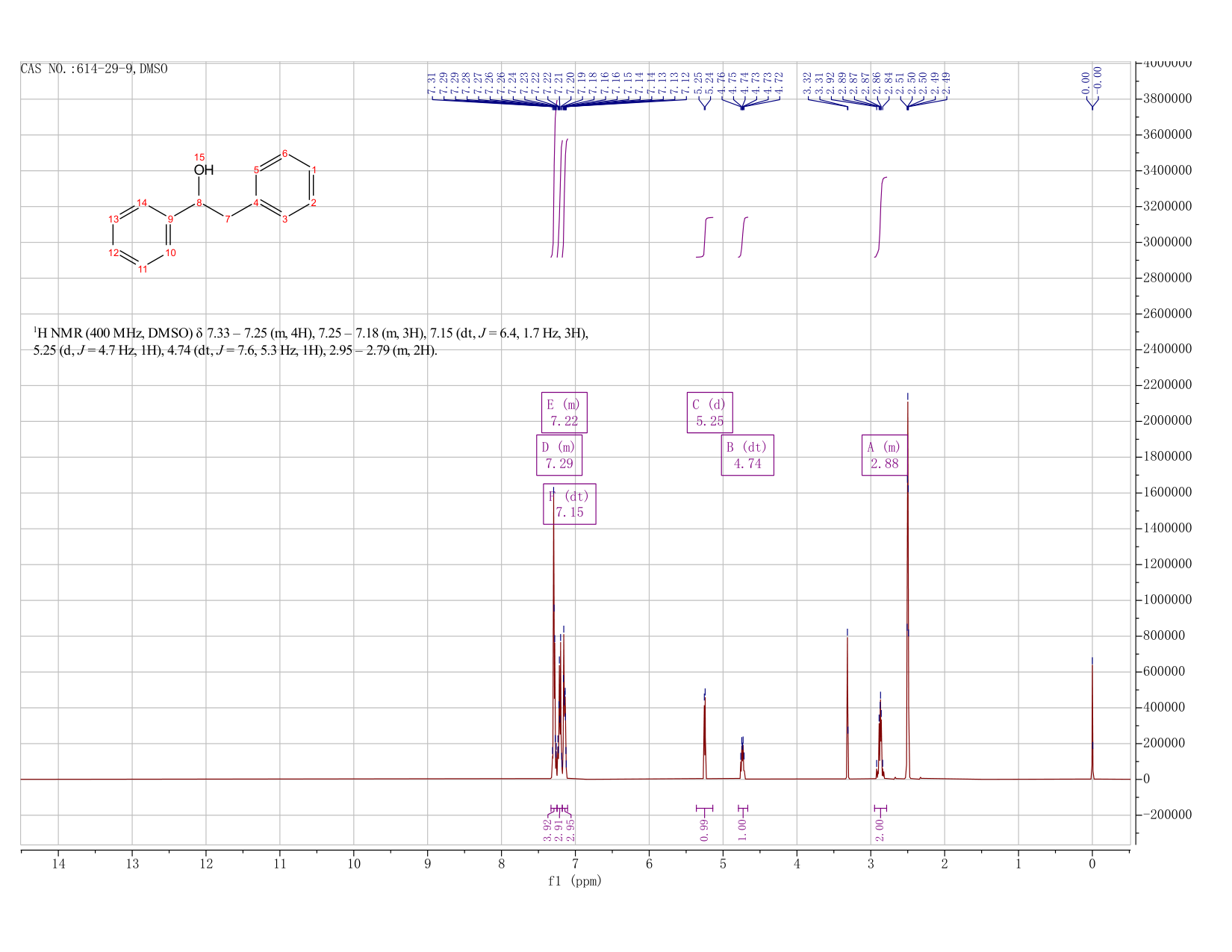1232x952 pixels.
Task: Click the 0.00 TMS peak label
Action: (1086, 81)
